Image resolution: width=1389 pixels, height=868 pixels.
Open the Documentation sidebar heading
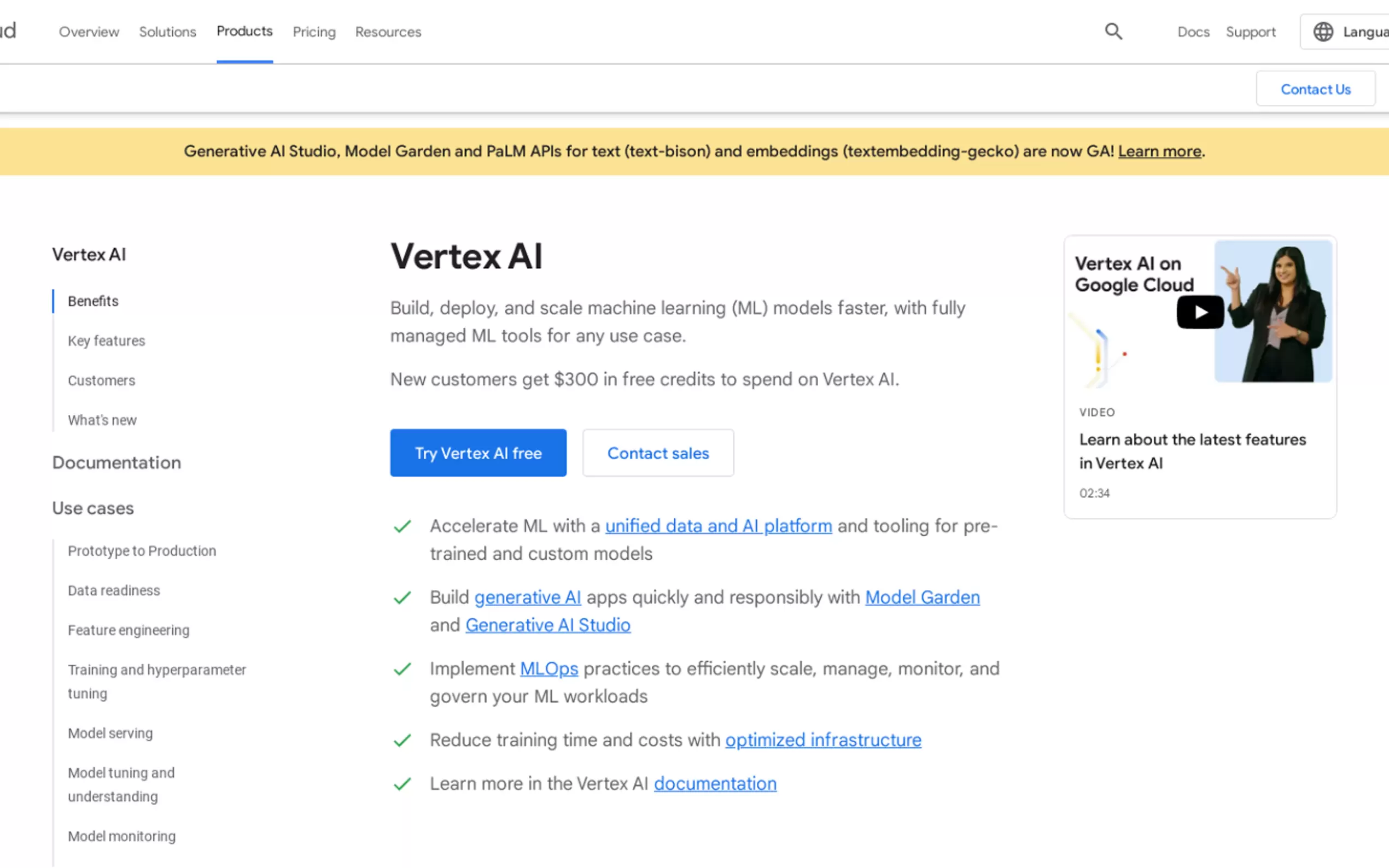click(116, 462)
